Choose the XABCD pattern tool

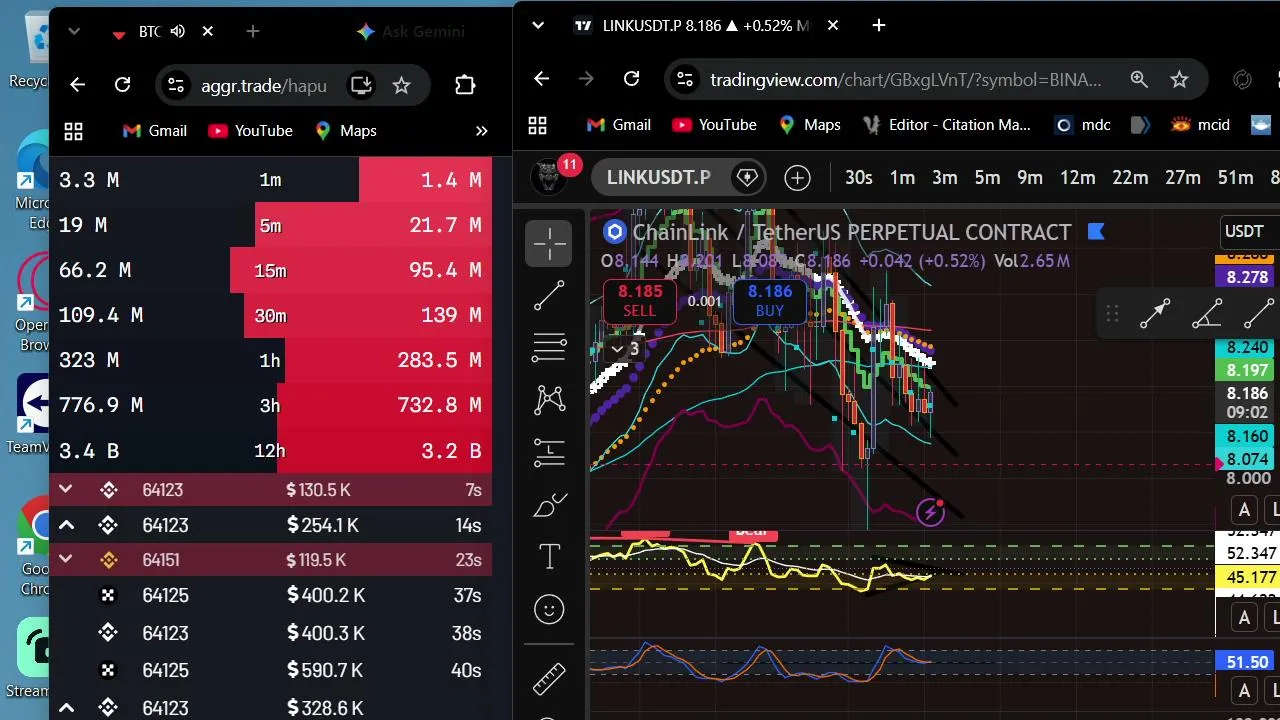click(x=549, y=400)
